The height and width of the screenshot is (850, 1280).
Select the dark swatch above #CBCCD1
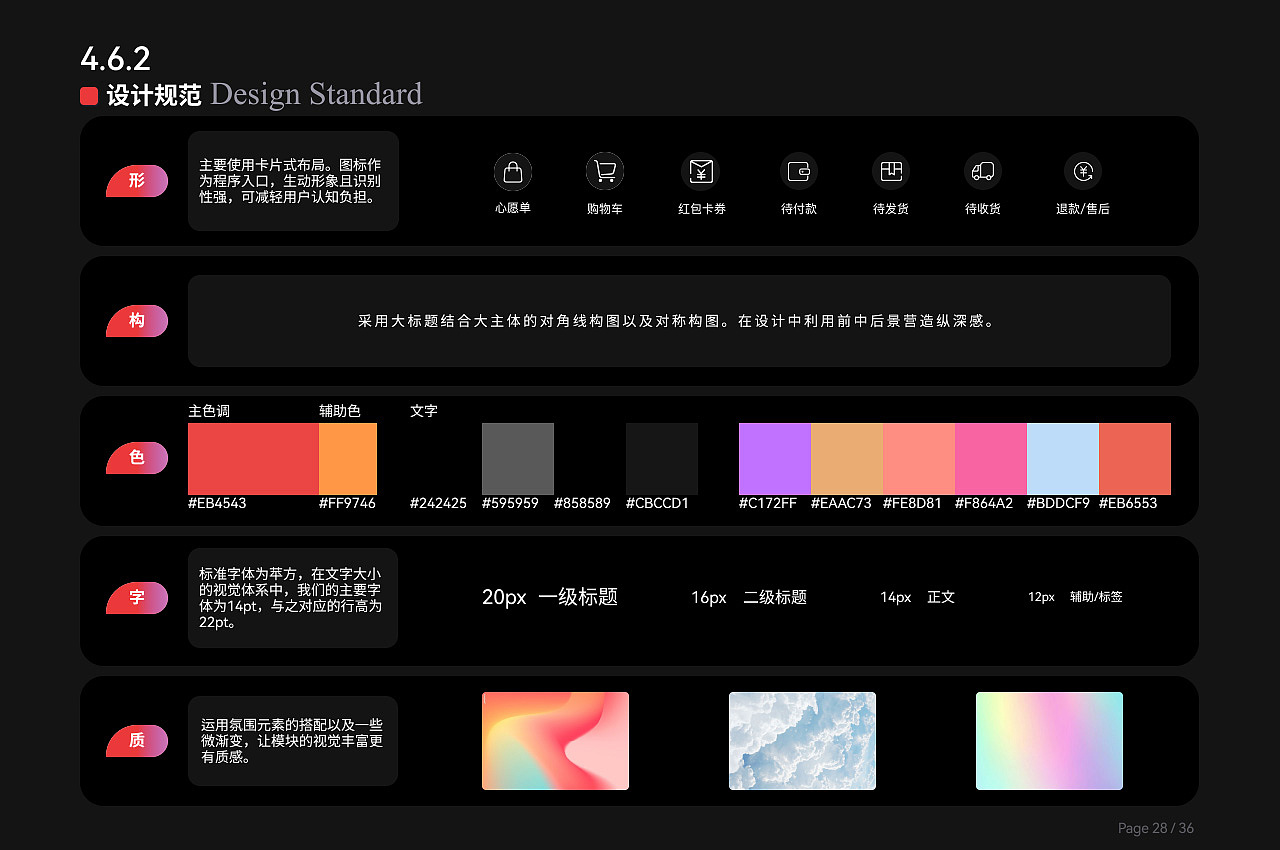coord(662,459)
